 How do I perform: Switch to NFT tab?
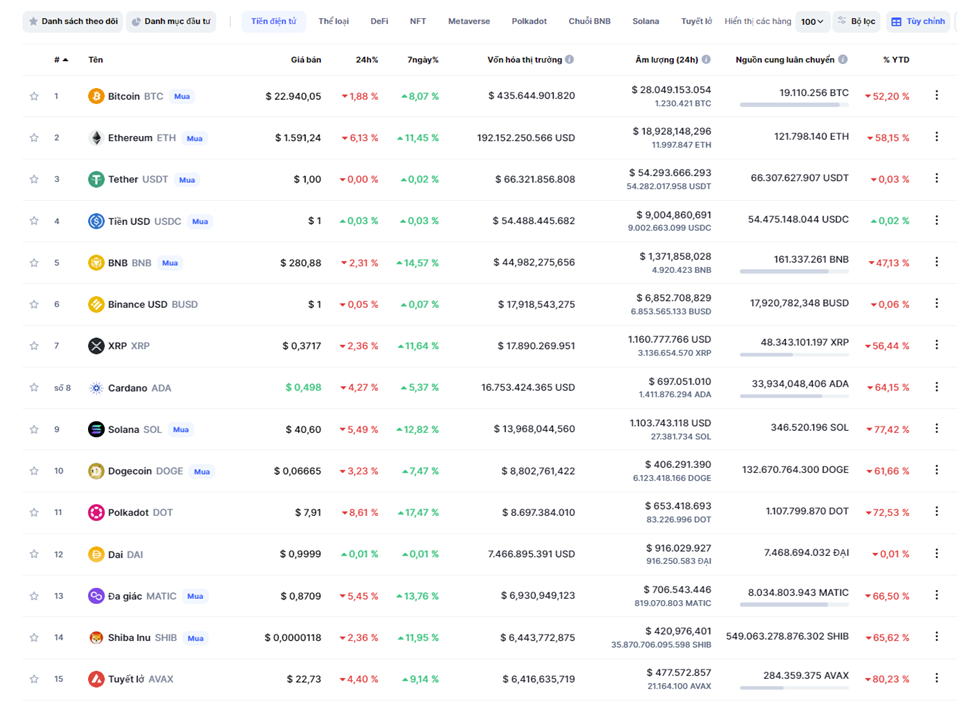(x=418, y=21)
